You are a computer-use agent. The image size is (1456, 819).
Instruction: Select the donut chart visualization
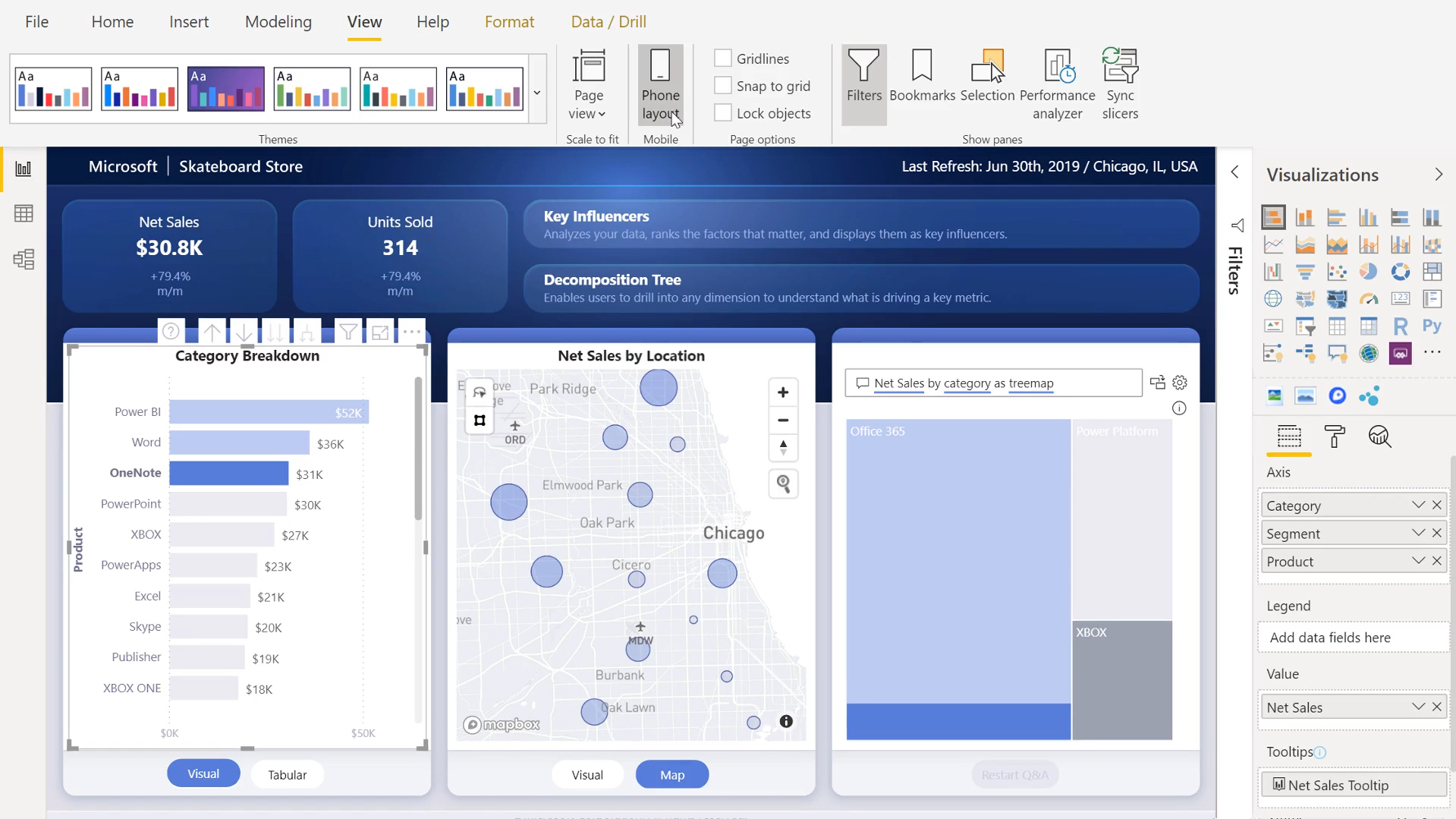(x=1400, y=271)
